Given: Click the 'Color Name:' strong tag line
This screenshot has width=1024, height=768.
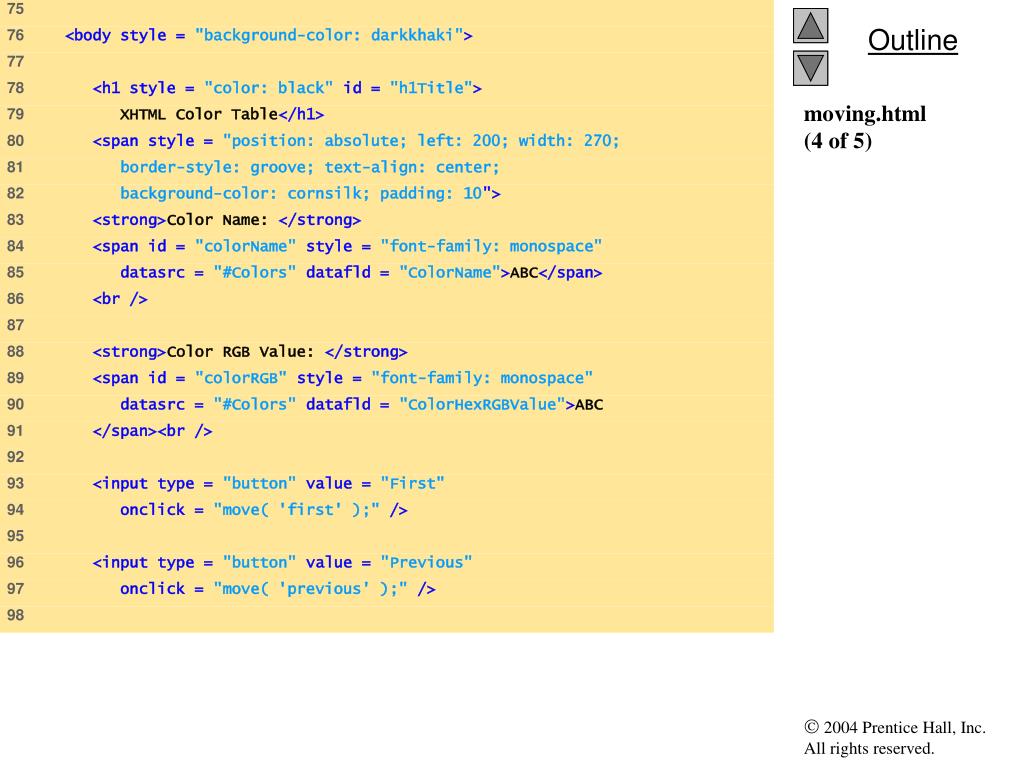Looking at the screenshot, I should point(227,220).
